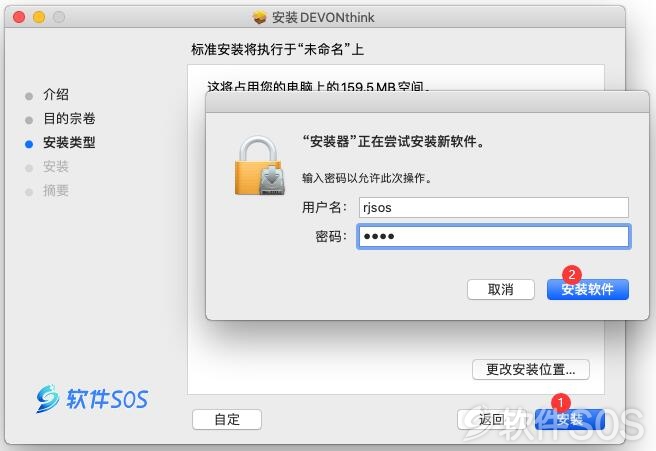The image size is (656, 451).
Task: Select the 目的宗卷 step in sidebar
Action: pyautogui.click(x=69, y=118)
